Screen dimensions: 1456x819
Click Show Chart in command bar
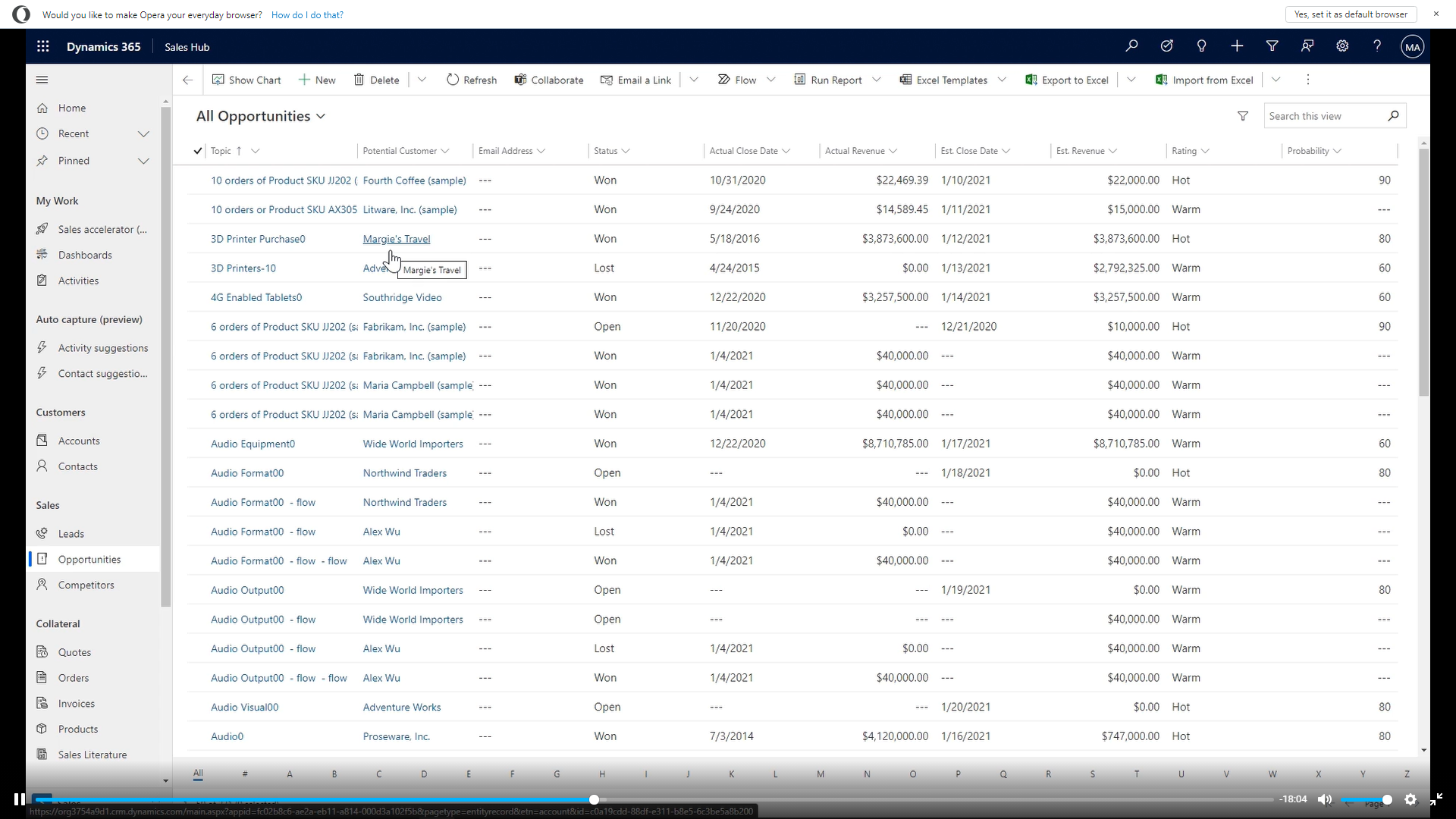click(246, 80)
